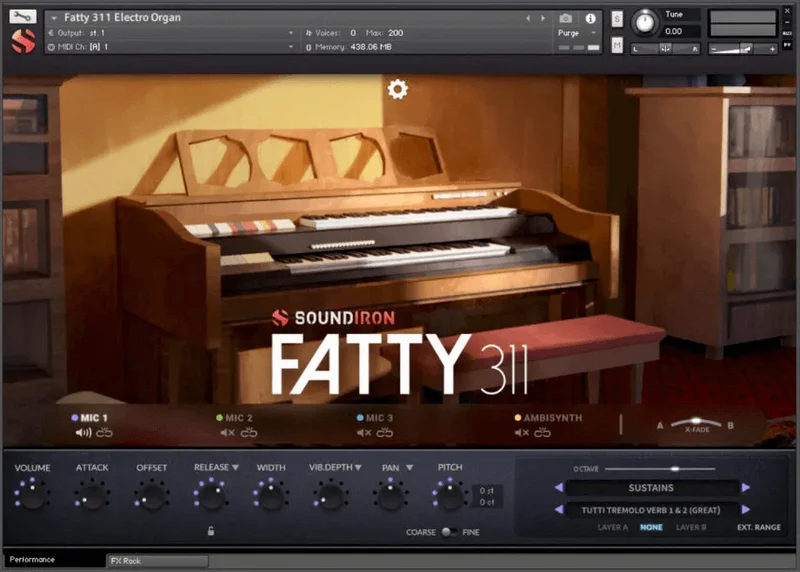Select previous articulation left of SUSTAINS
800x572 pixels.
pyautogui.click(x=559, y=487)
